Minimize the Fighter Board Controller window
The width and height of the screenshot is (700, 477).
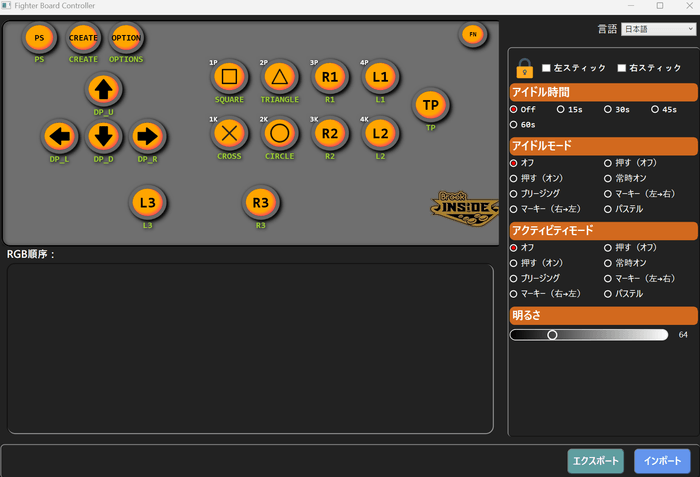pyautogui.click(x=631, y=5)
